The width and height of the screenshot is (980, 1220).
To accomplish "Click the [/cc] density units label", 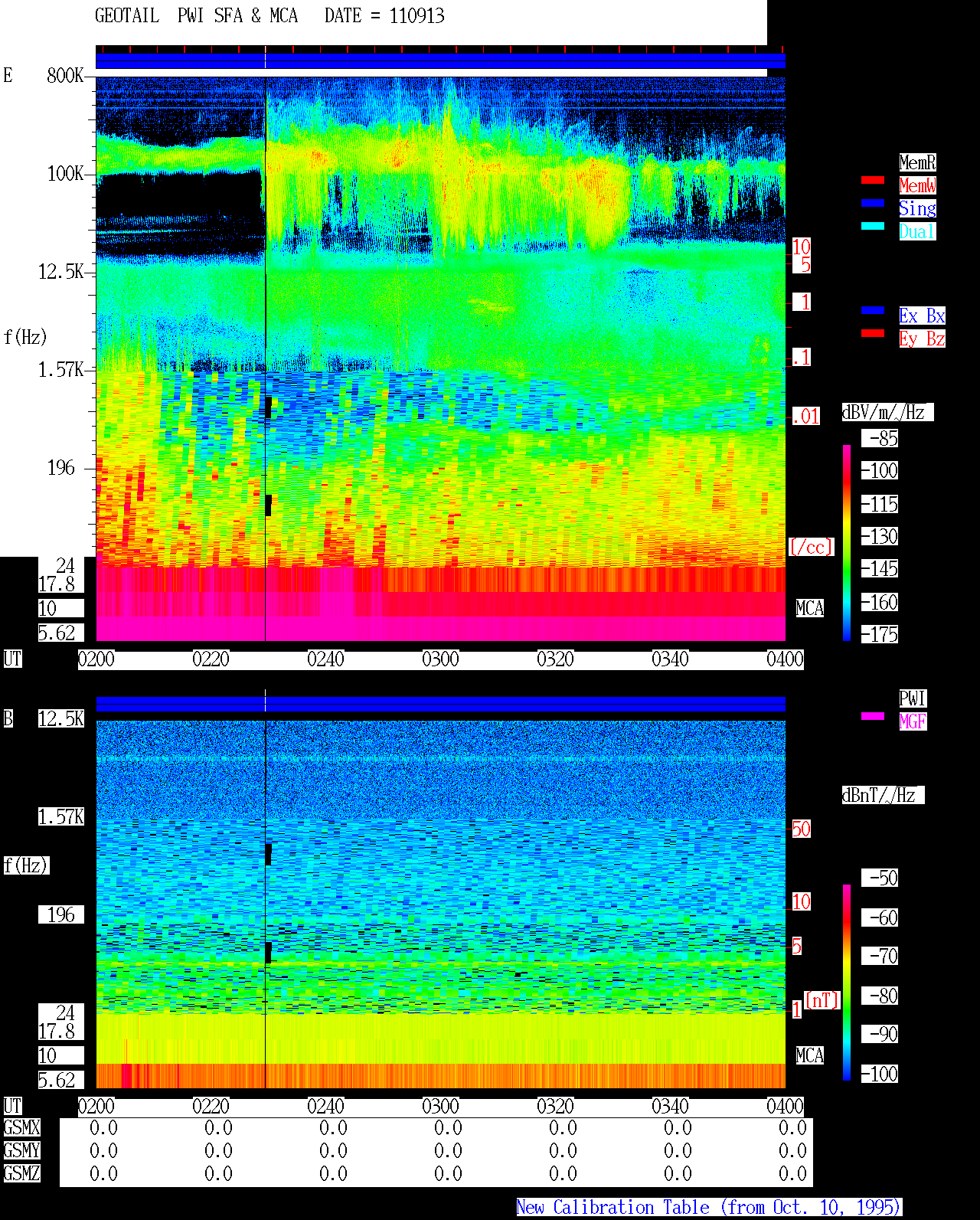I will pyautogui.click(x=811, y=547).
